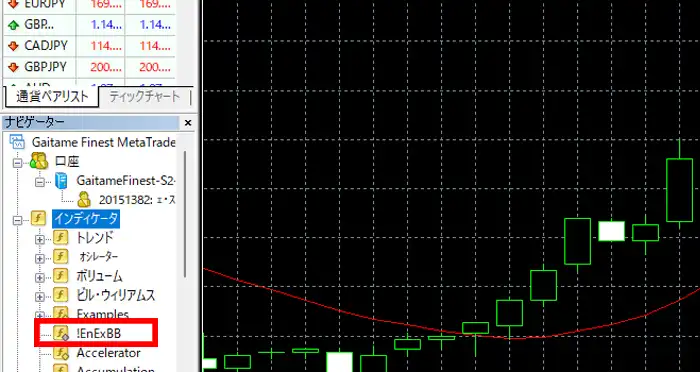
Task: Close the ナビゲーター panel
Action: pyautogui.click(x=188, y=122)
